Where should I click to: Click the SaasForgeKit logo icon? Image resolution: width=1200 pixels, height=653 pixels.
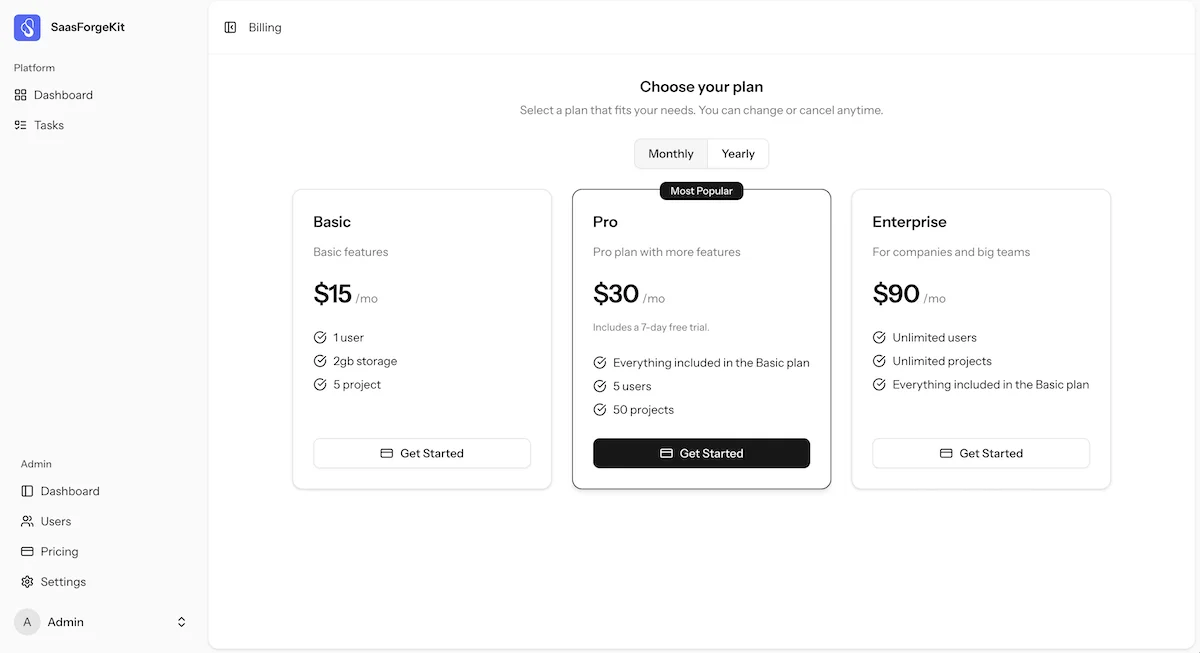click(27, 28)
